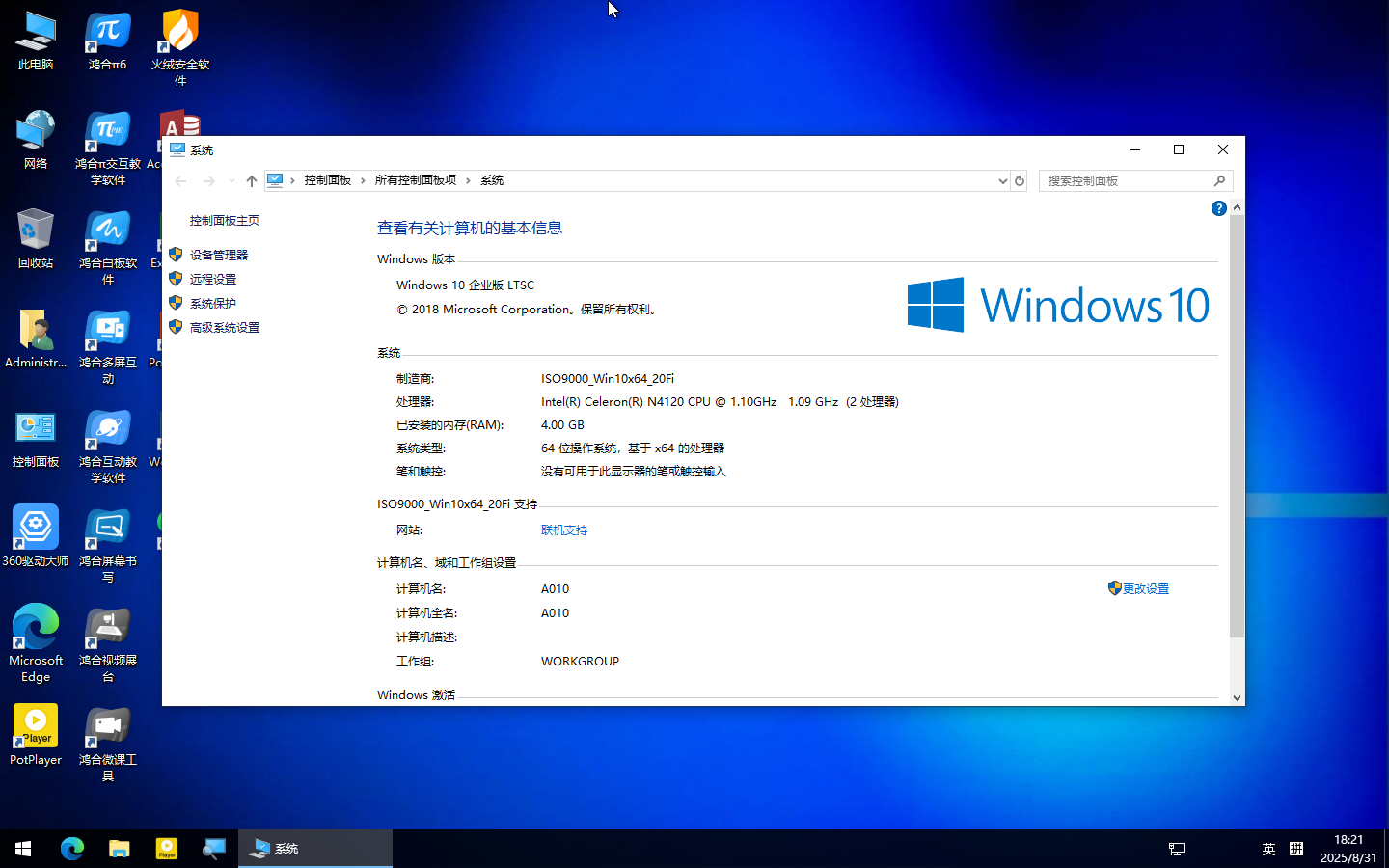Open the recent locations dropdown next to navigation arrows
The image size is (1389, 868).
tap(231, 180)
